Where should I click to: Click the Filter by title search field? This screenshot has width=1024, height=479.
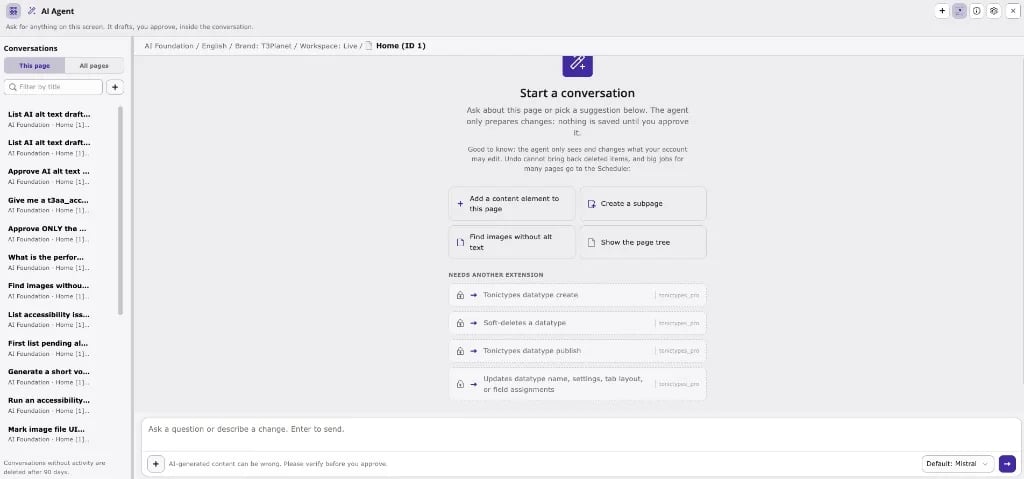coord(53,87)
